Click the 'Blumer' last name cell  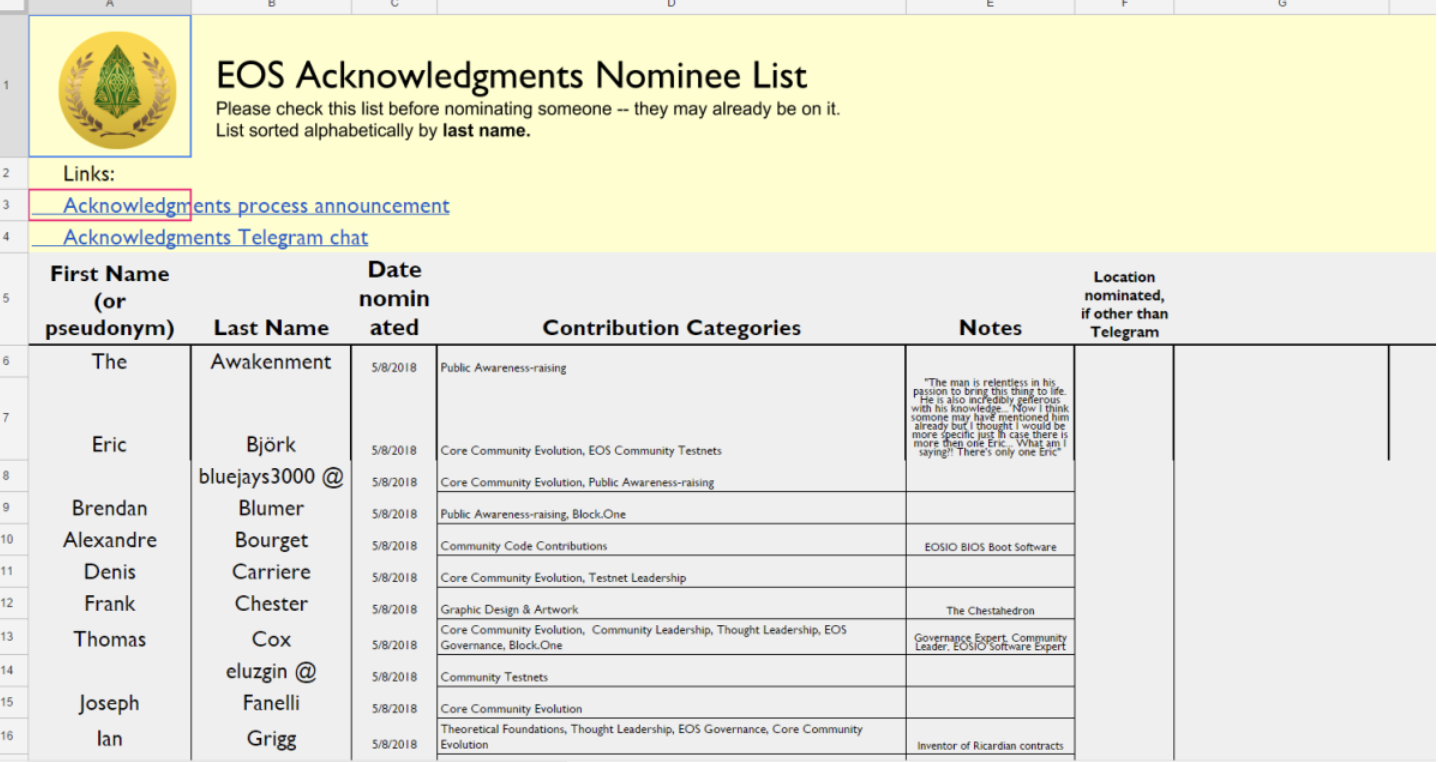pos(271,508)
